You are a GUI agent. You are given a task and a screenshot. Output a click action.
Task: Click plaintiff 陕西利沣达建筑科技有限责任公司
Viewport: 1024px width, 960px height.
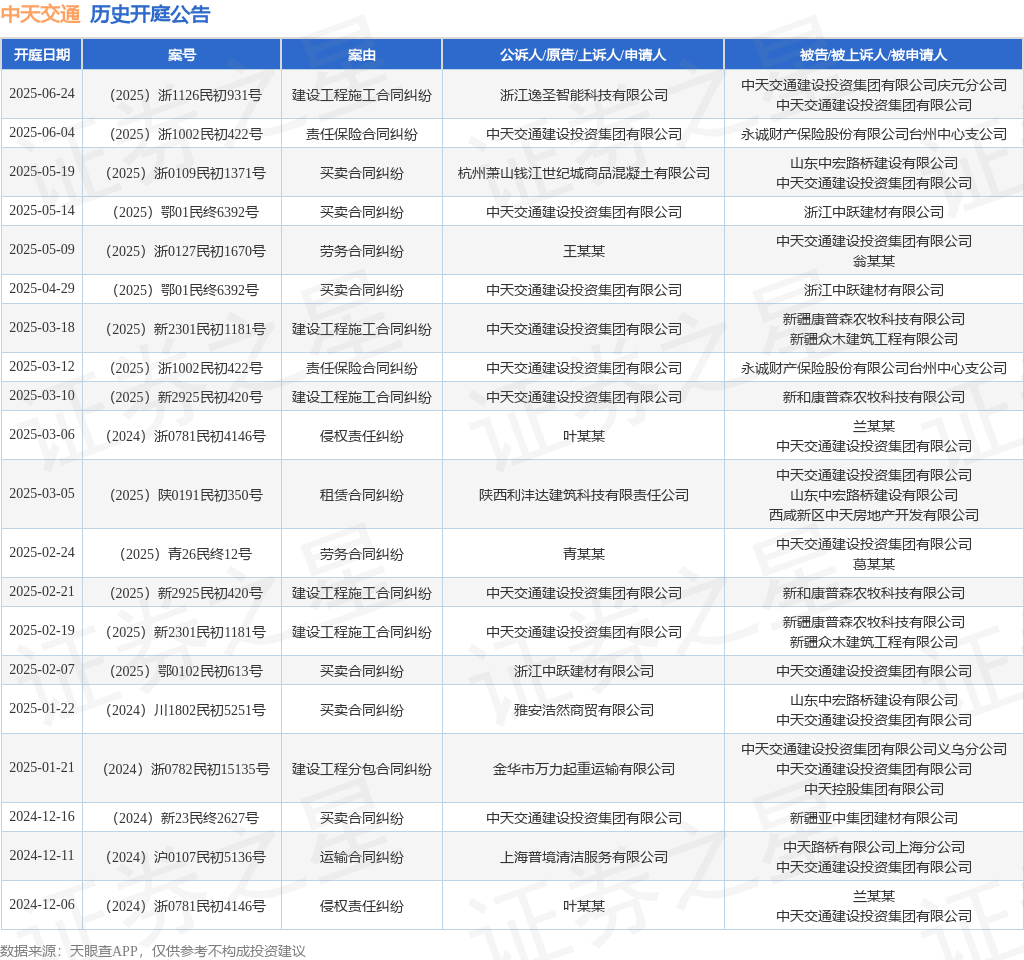click(584, 495)
